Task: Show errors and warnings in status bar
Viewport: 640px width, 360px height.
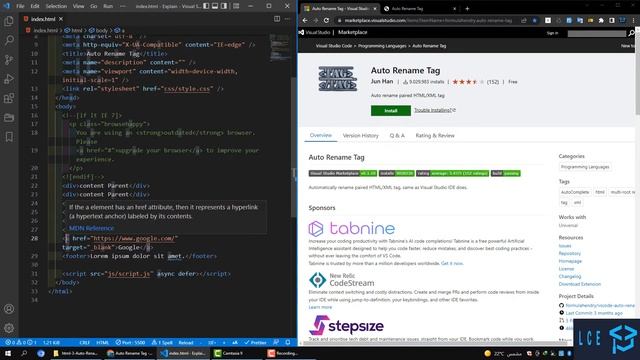Action: 20,342
